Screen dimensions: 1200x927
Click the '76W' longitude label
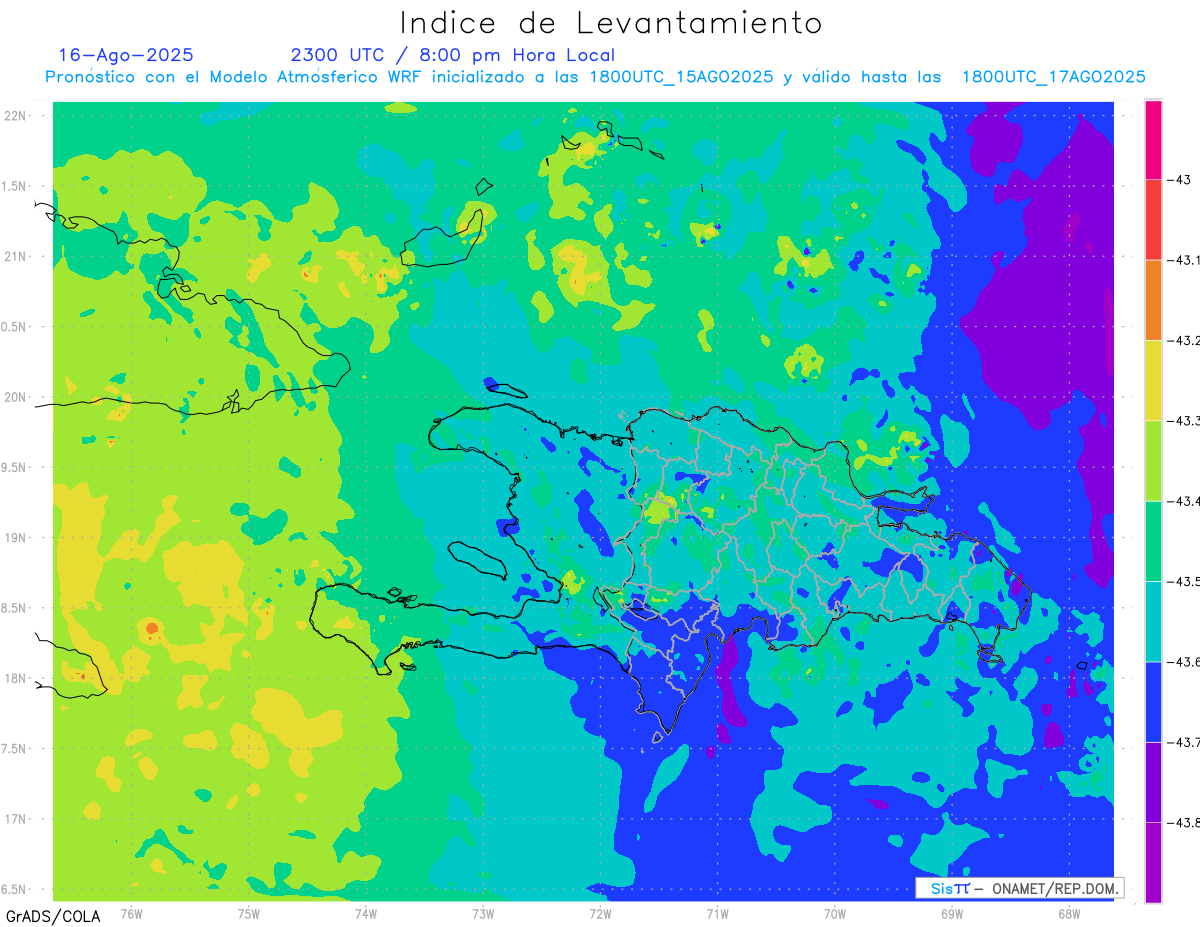(x=131, y=912)
